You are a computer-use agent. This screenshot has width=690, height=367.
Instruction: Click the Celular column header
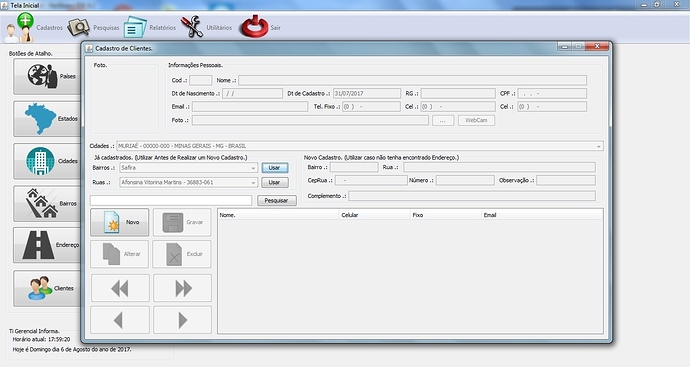tap(375, 215)
